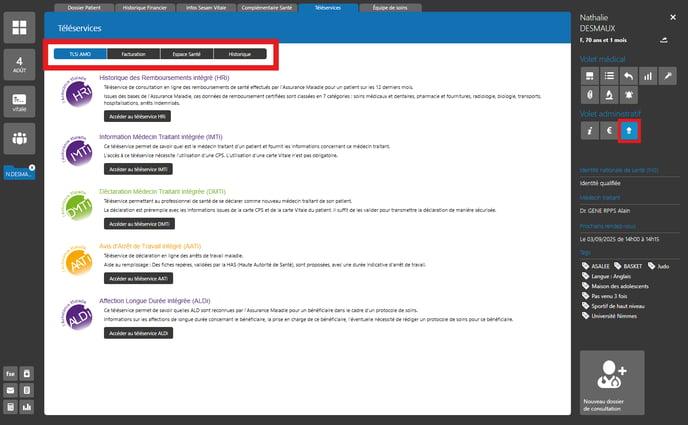The width and height of the screenshot is (688, 425).
Task: Click the wrench icon in Volet médical
Action: pos(667,75)
